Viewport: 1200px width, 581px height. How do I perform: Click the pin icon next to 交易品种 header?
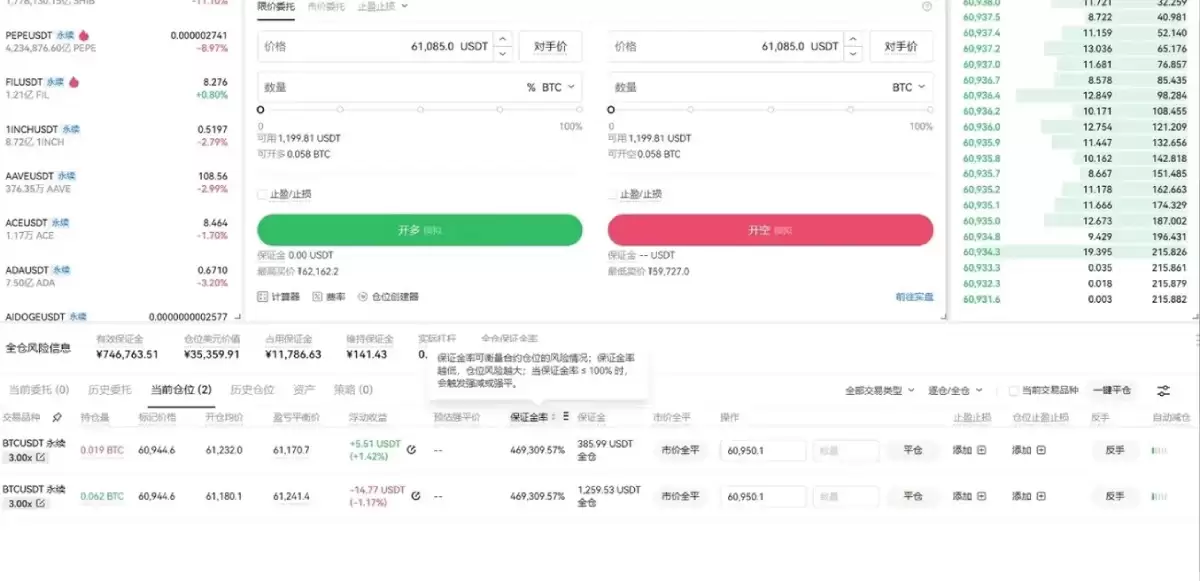[x=55, y=417]
